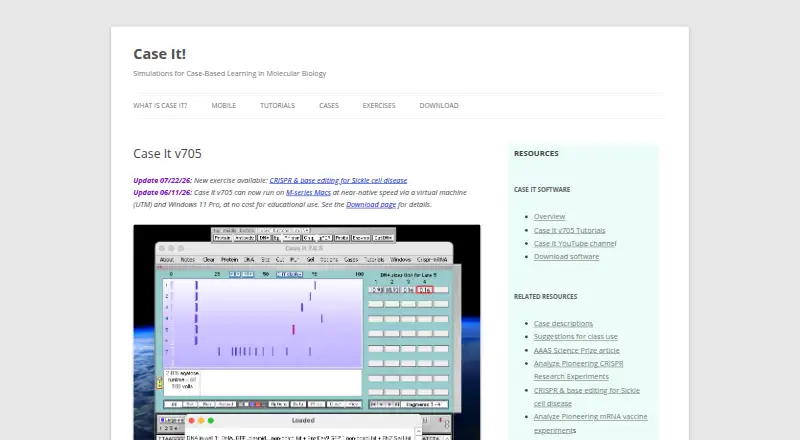Click the CASE IT SOFTWARE sidebar heading
The height and width of the screenshot is (440, 800).
point(542,189)
